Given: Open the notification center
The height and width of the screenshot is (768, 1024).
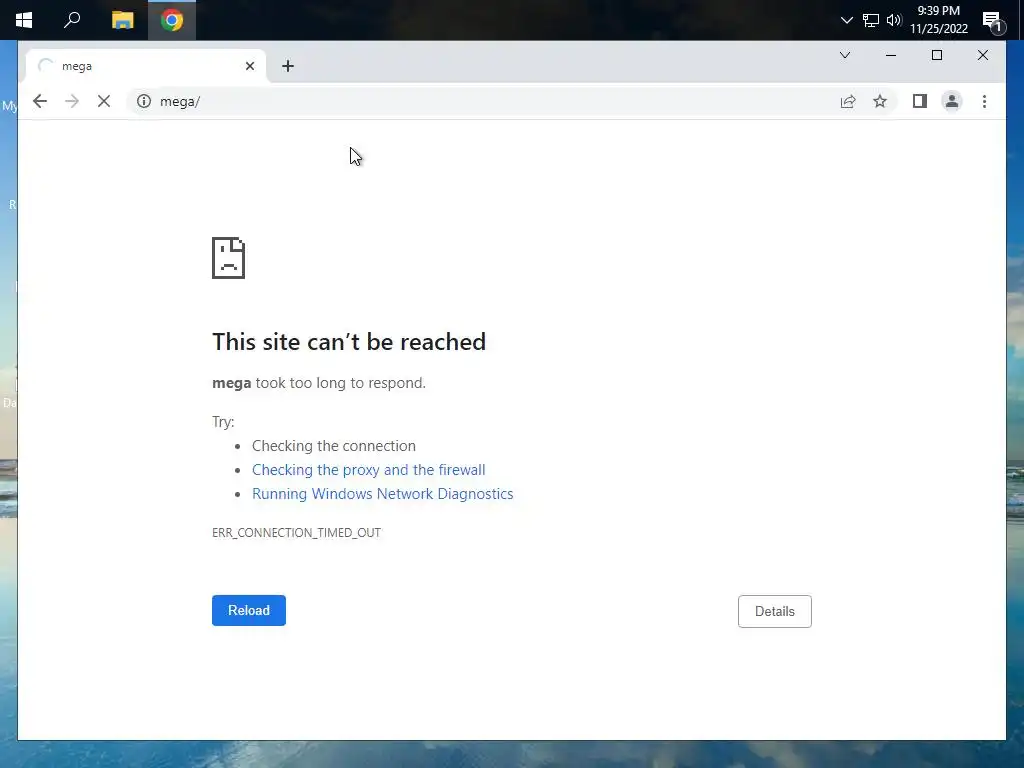Looking at the screenshot, I should point(993,22).
